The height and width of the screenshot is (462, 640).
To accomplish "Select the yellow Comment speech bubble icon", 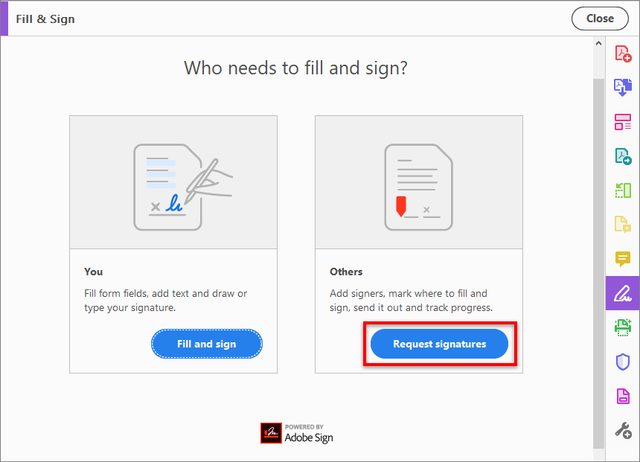I will click(623, 259).
